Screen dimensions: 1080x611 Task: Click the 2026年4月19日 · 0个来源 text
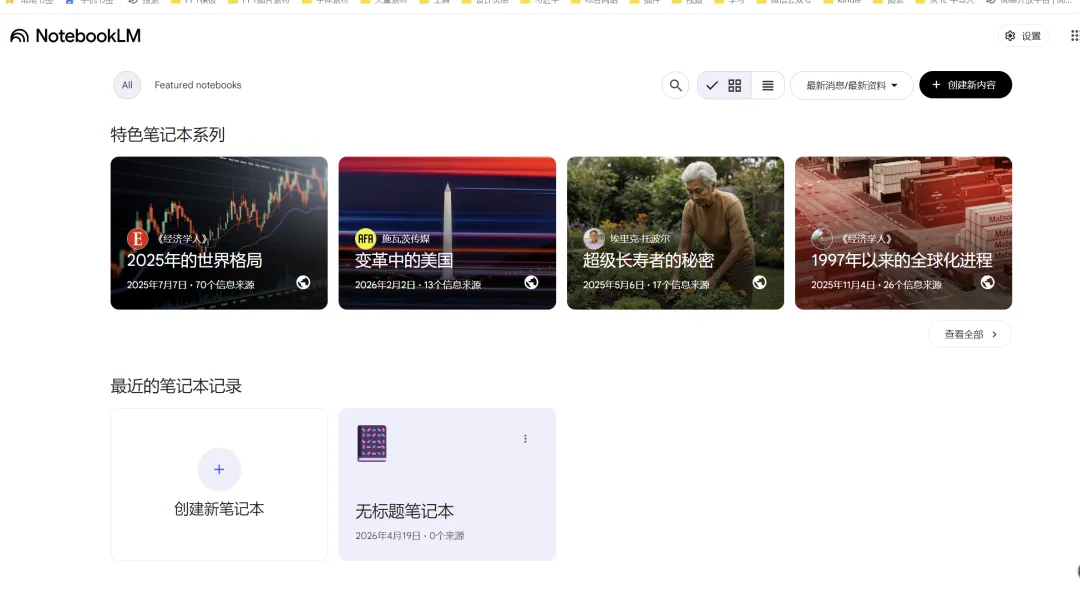coord(410,536)
